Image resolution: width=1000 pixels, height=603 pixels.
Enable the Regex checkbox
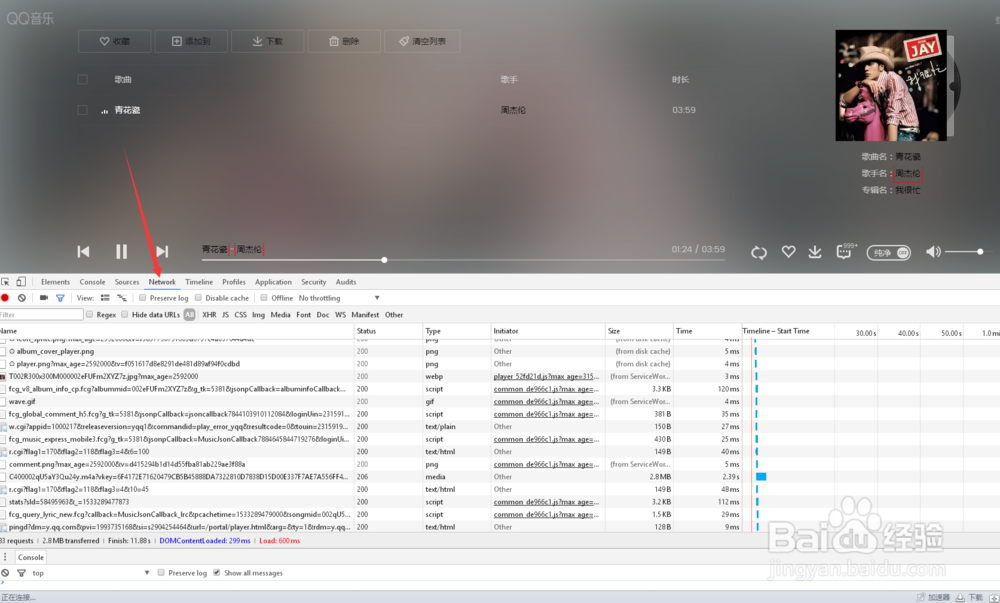[90, 314]
